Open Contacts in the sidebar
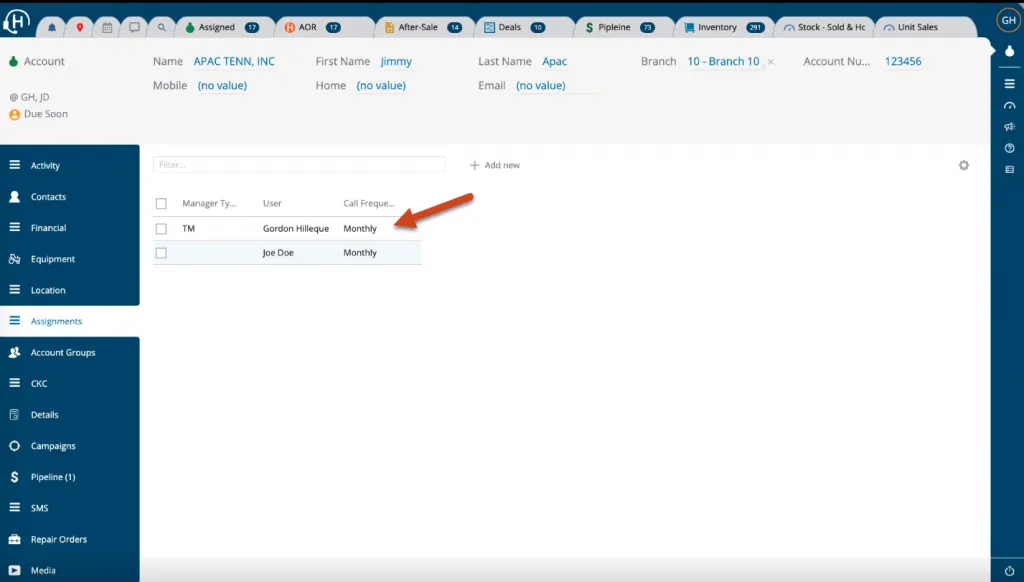Image resolution: width=1024 pixels, height=582 pixels. [69, 197]
